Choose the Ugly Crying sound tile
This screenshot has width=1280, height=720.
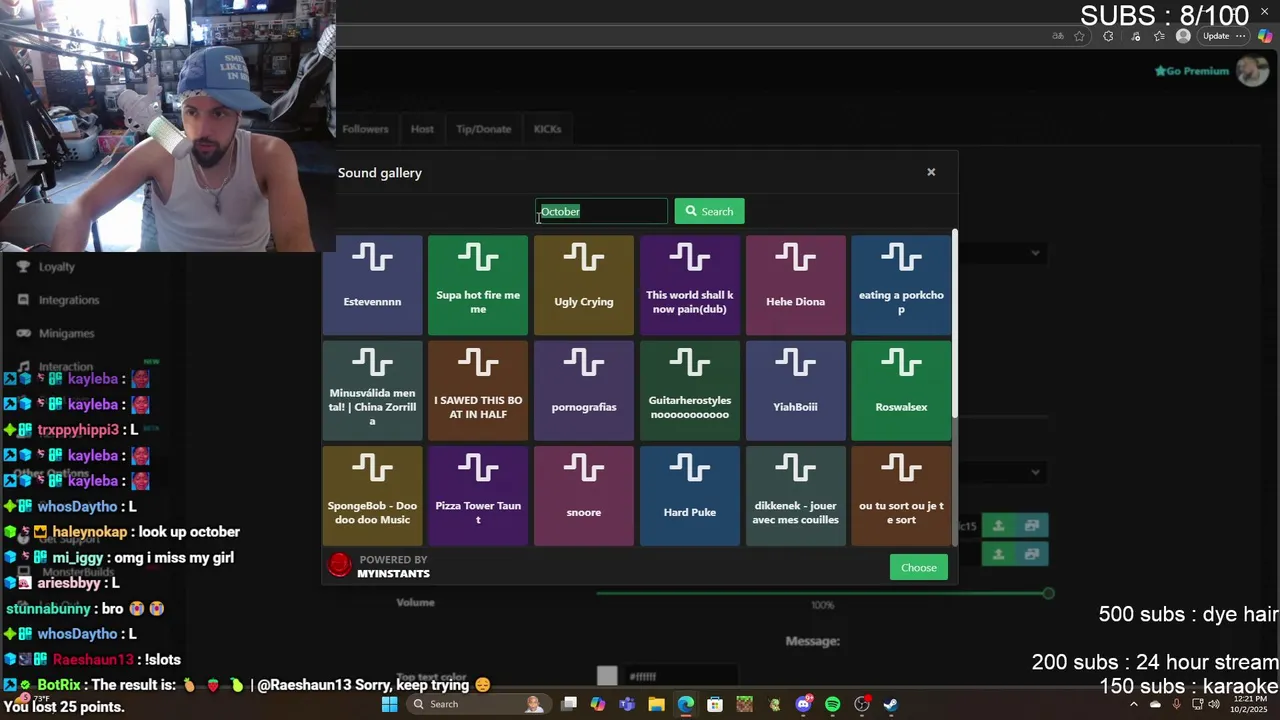tap(584, 285)
